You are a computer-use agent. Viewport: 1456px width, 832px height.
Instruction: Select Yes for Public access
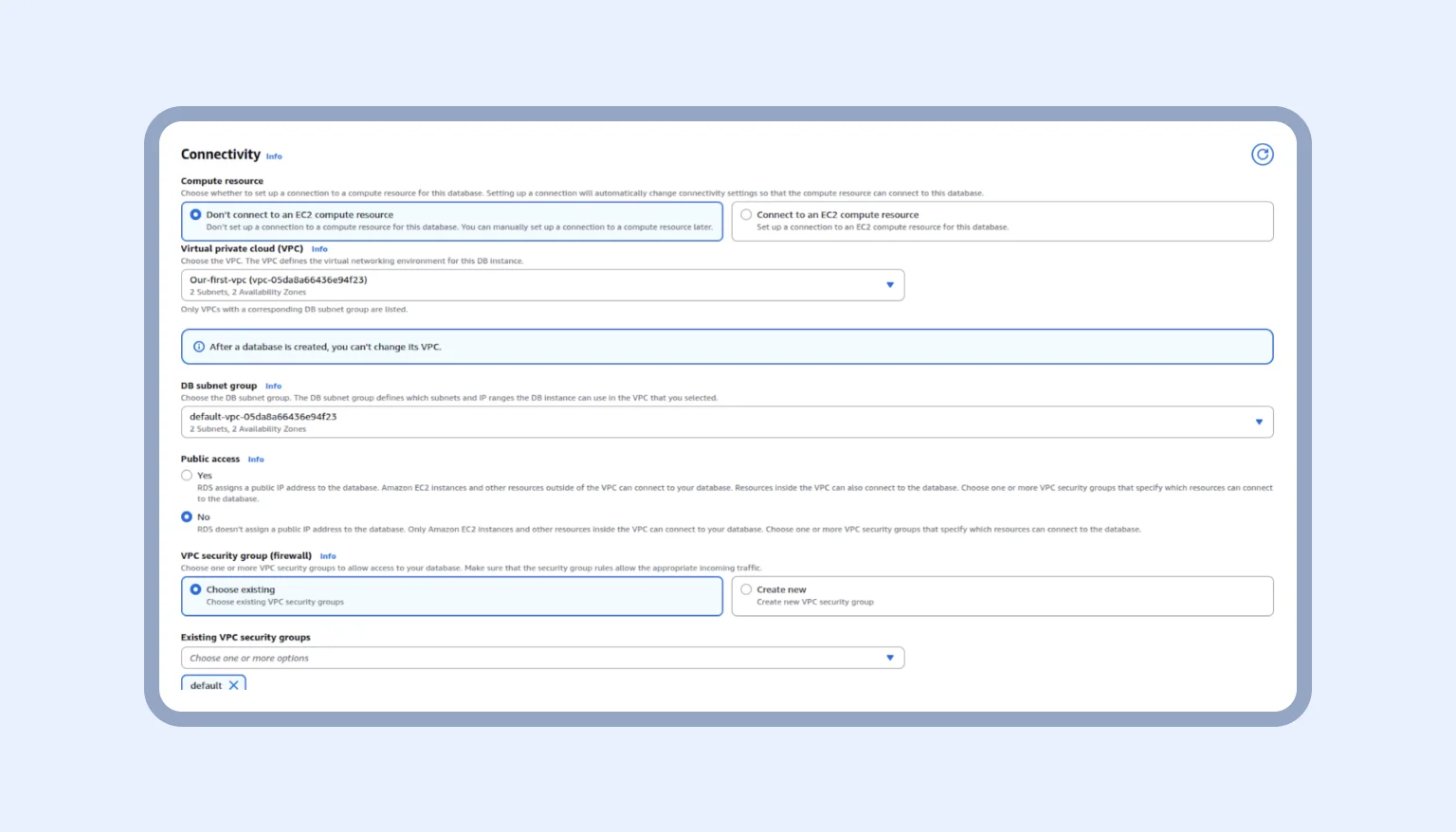[187, 475]
